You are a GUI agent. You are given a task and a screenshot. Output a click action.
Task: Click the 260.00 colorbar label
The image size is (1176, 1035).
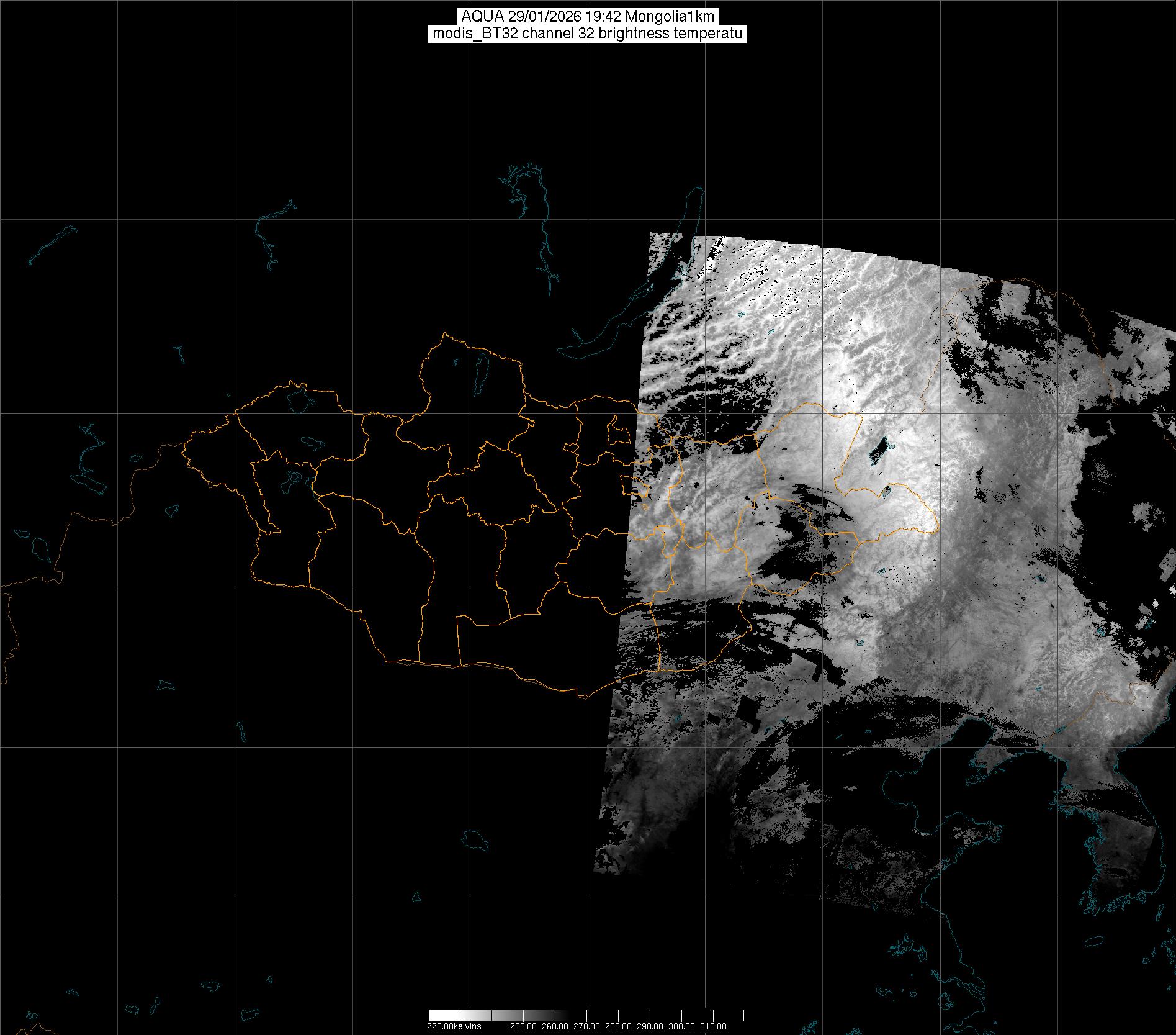coord(555,1026)
